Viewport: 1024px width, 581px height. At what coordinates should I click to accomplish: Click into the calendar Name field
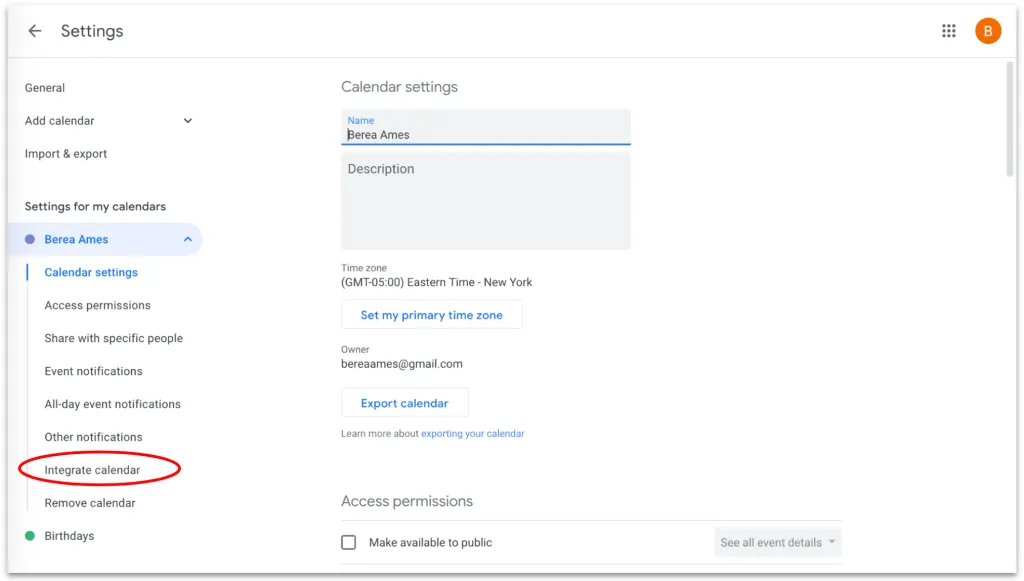pos(486,127)
